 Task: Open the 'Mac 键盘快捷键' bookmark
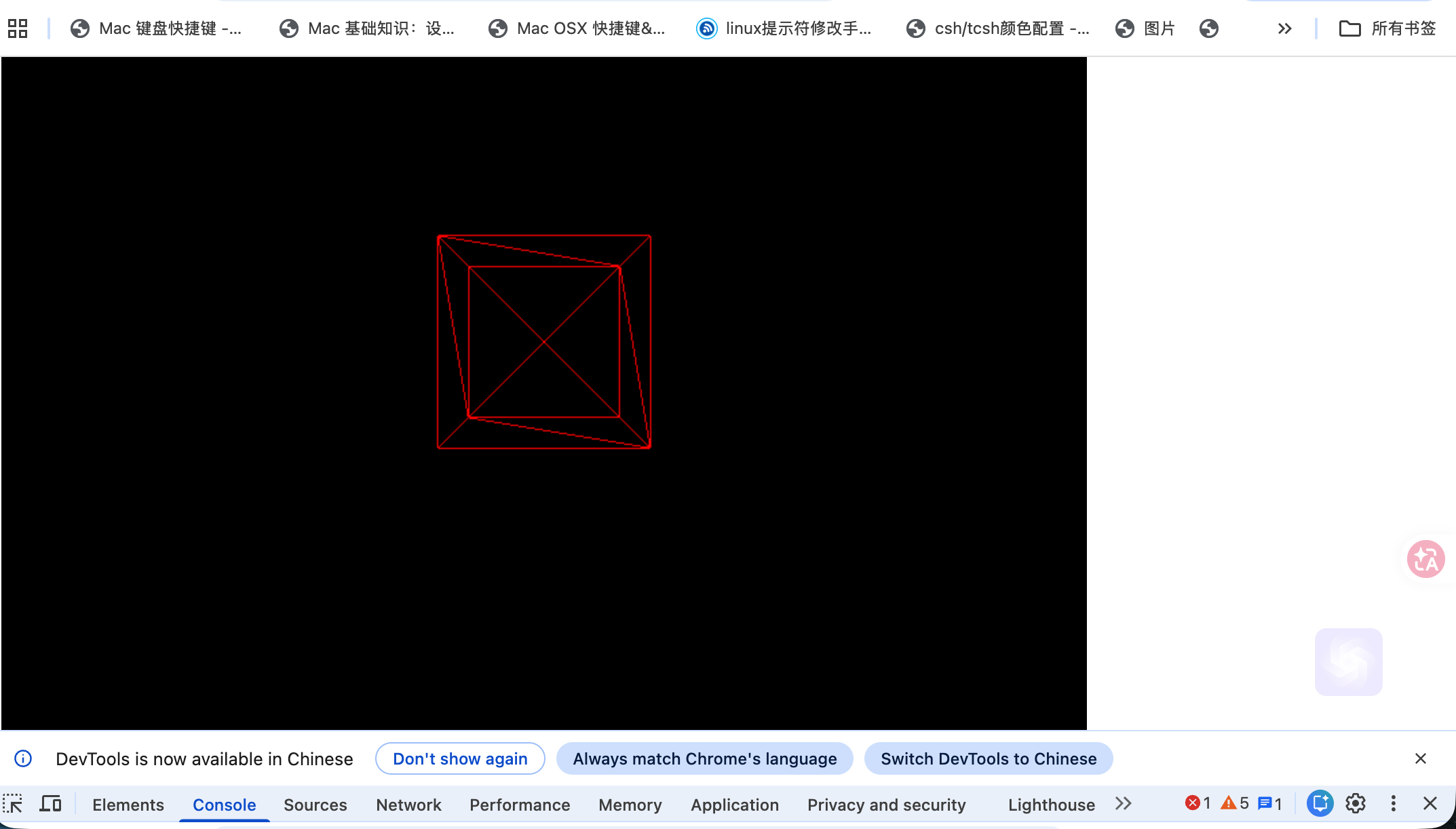157,28
